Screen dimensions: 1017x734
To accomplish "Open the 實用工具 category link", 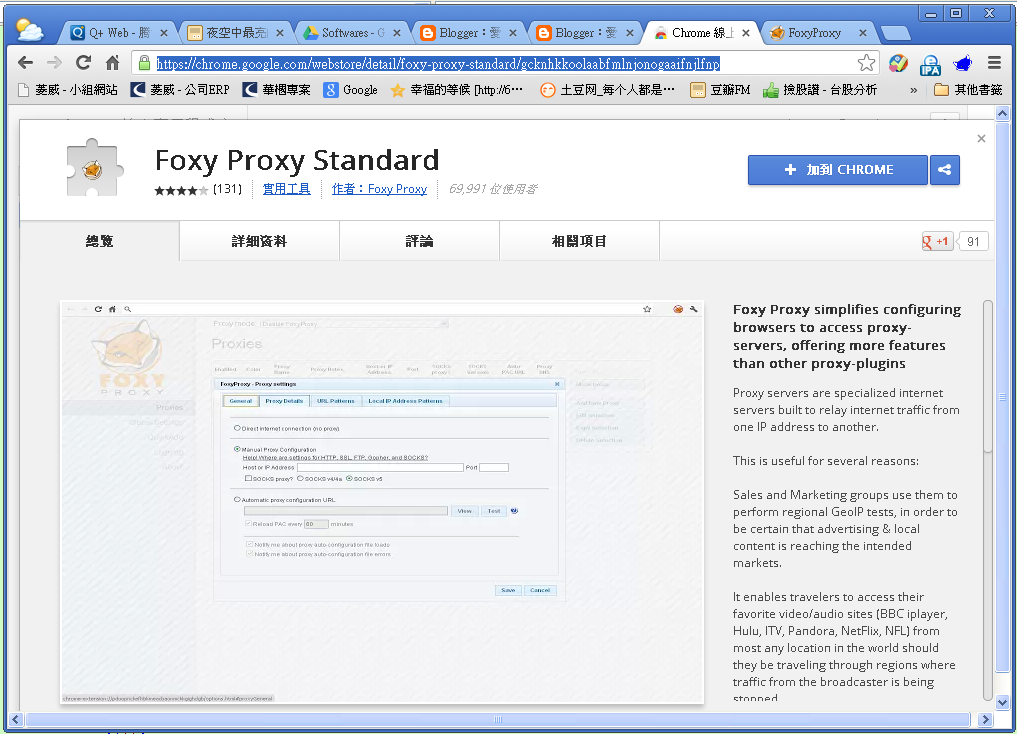I will [x=286, y=189].
